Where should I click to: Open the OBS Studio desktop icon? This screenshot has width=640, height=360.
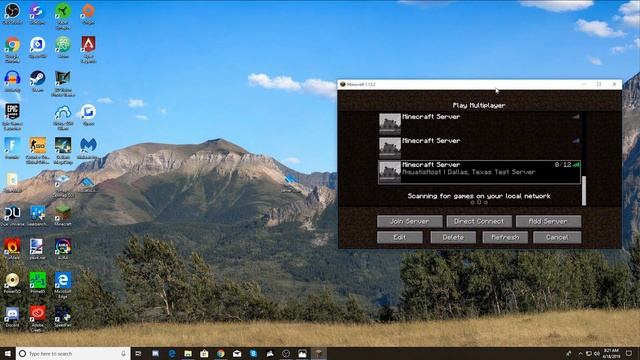click(x=12, y=13)
